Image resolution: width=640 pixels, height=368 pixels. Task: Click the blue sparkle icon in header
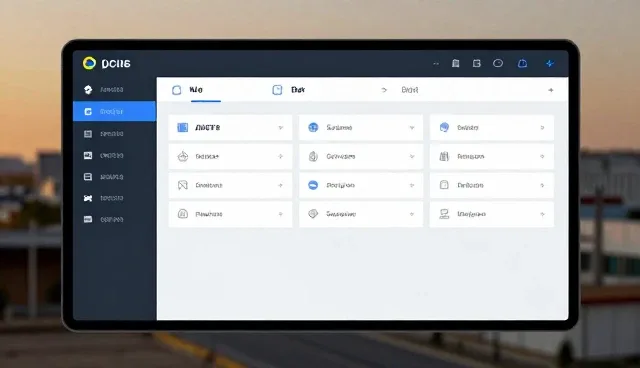click(550, 63)
